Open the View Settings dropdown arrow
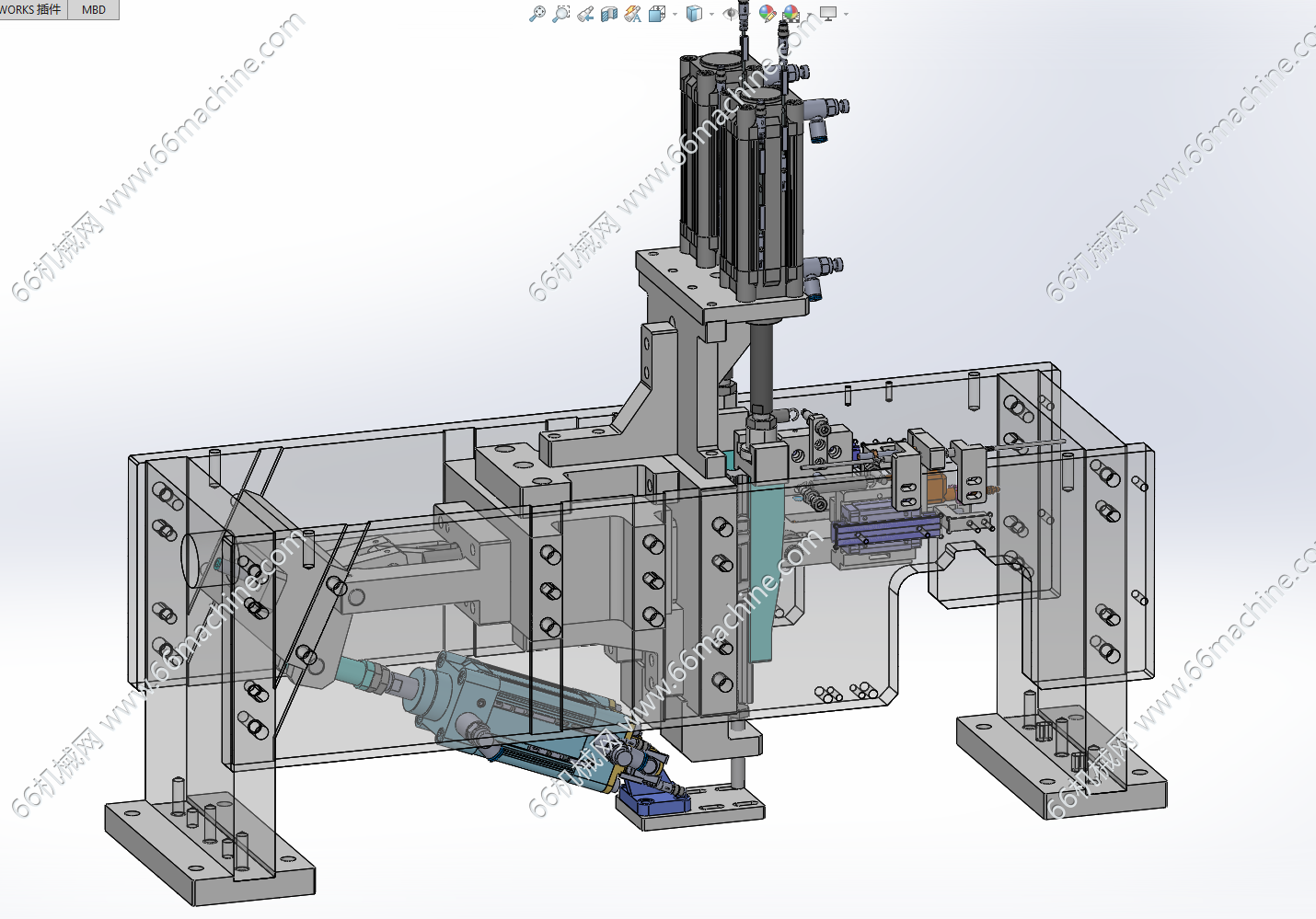Image resolution: width=1316 pixels, height=919 pixels. pos(846,14)
